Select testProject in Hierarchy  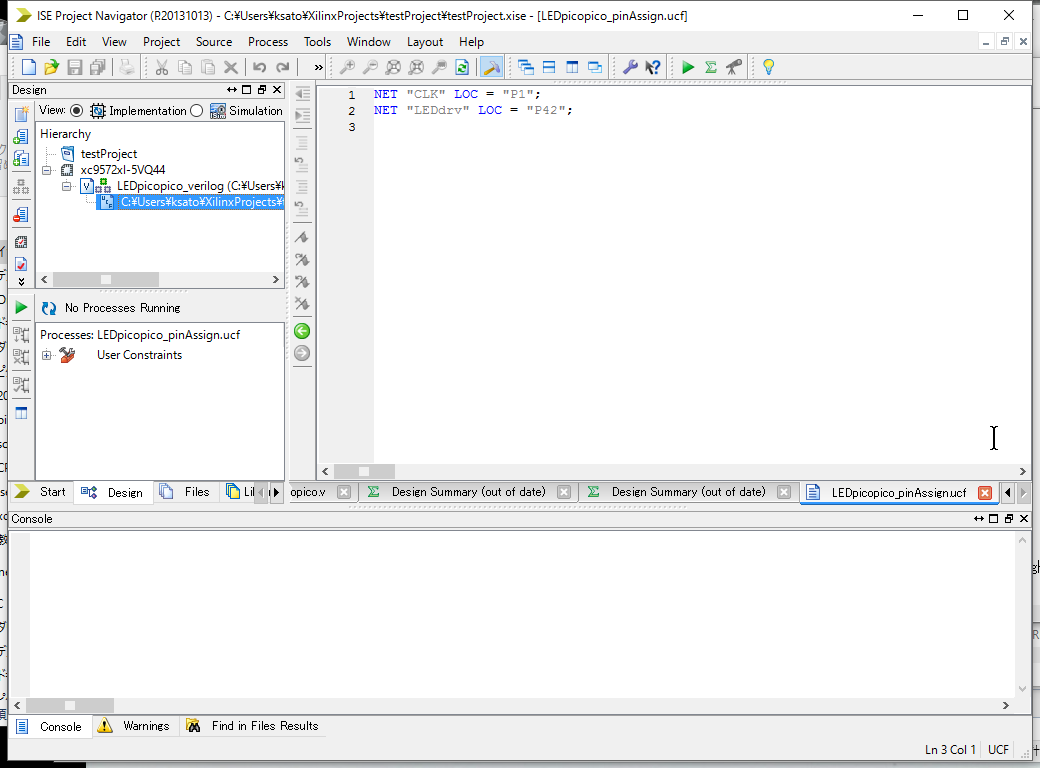[109, 154]
